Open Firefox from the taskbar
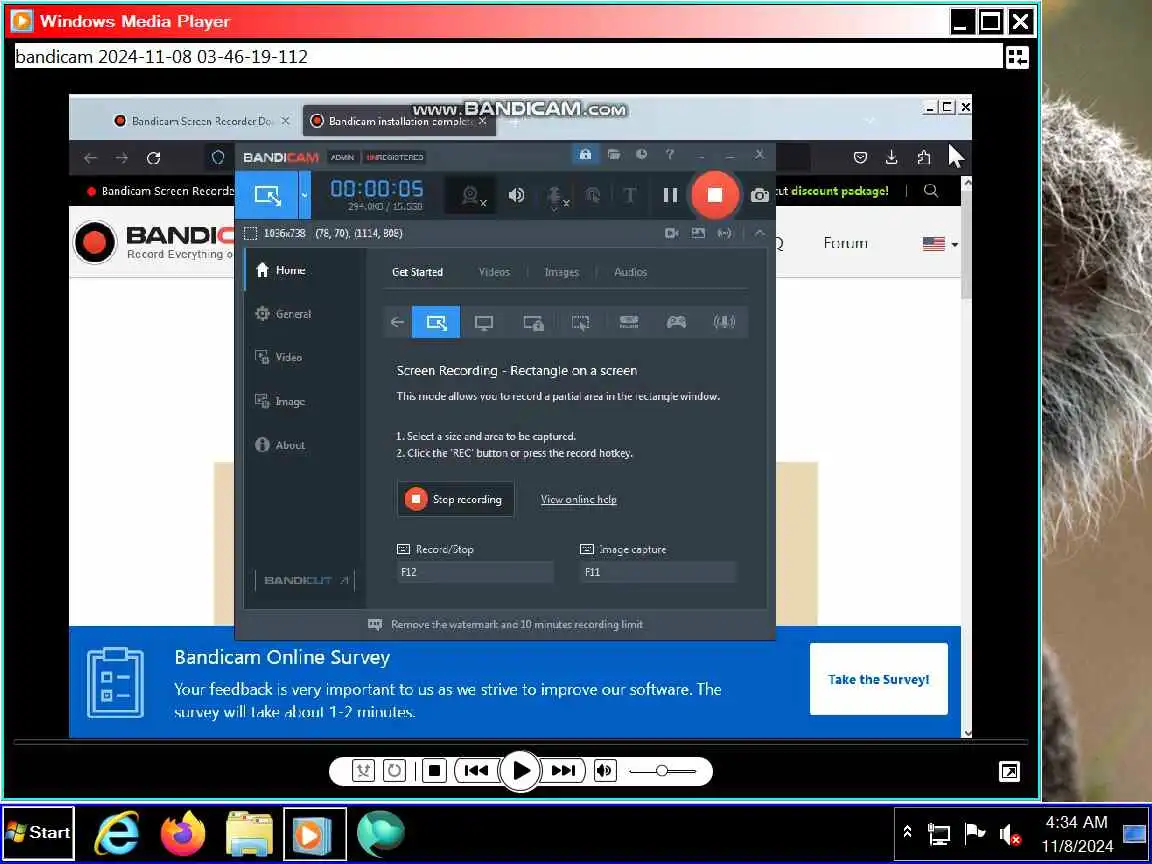 point(183,833)
